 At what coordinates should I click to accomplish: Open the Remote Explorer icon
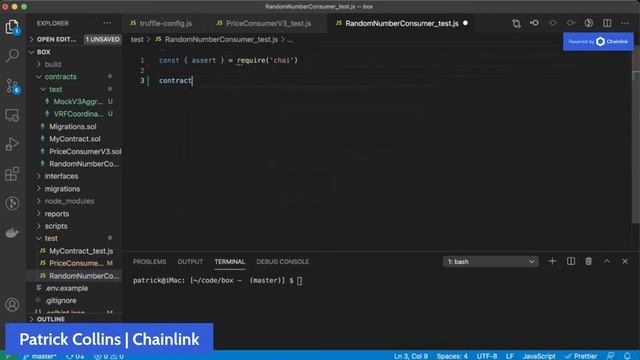[12, 115]
